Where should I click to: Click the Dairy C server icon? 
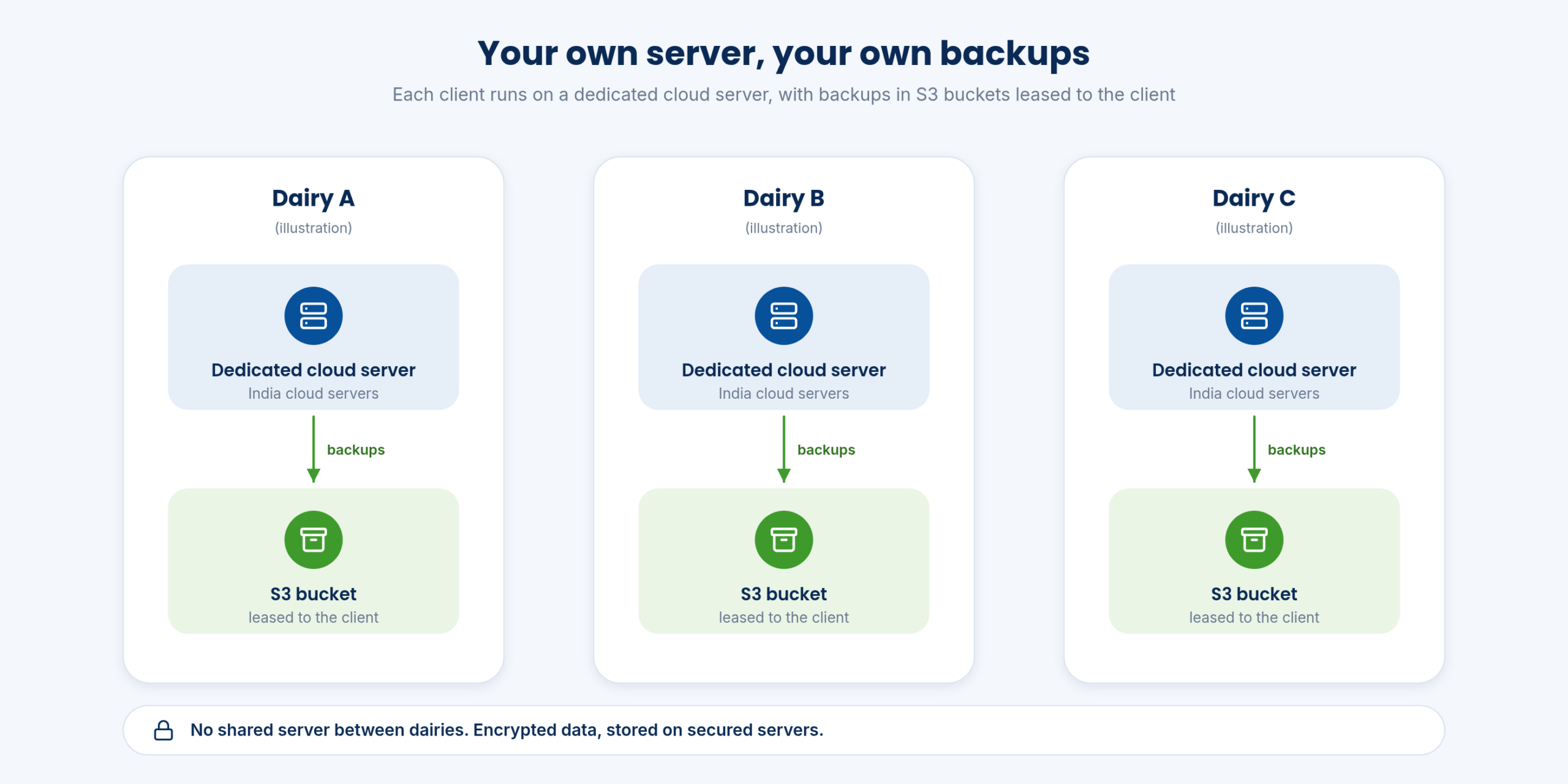click(1254, 316)
